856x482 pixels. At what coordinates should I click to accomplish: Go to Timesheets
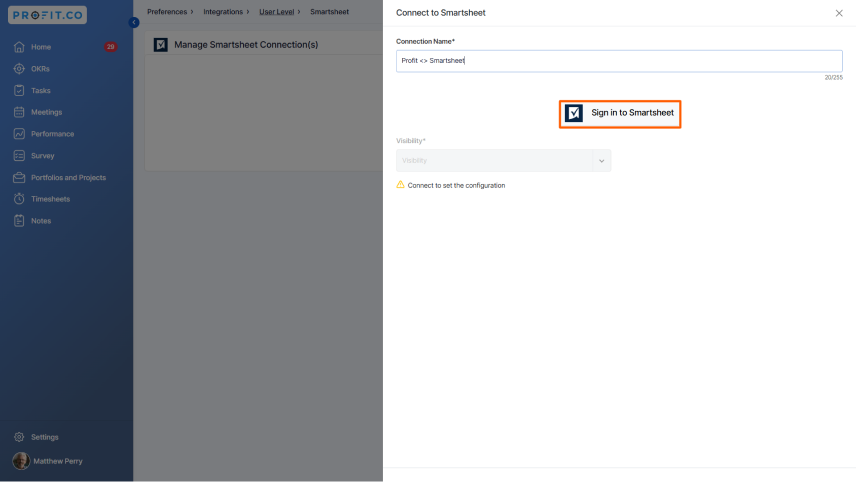50,199
